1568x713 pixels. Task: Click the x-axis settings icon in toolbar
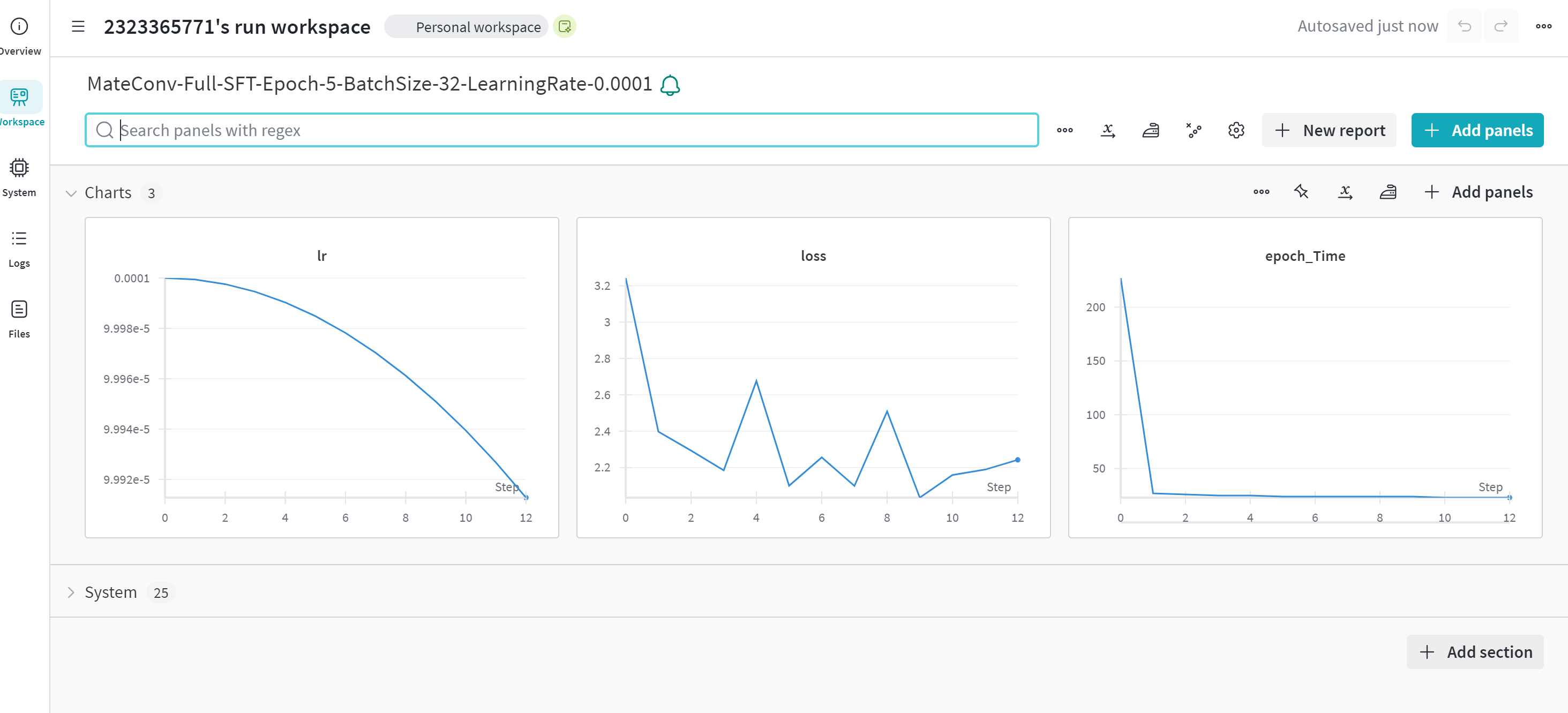click(x=1108, y=130)
